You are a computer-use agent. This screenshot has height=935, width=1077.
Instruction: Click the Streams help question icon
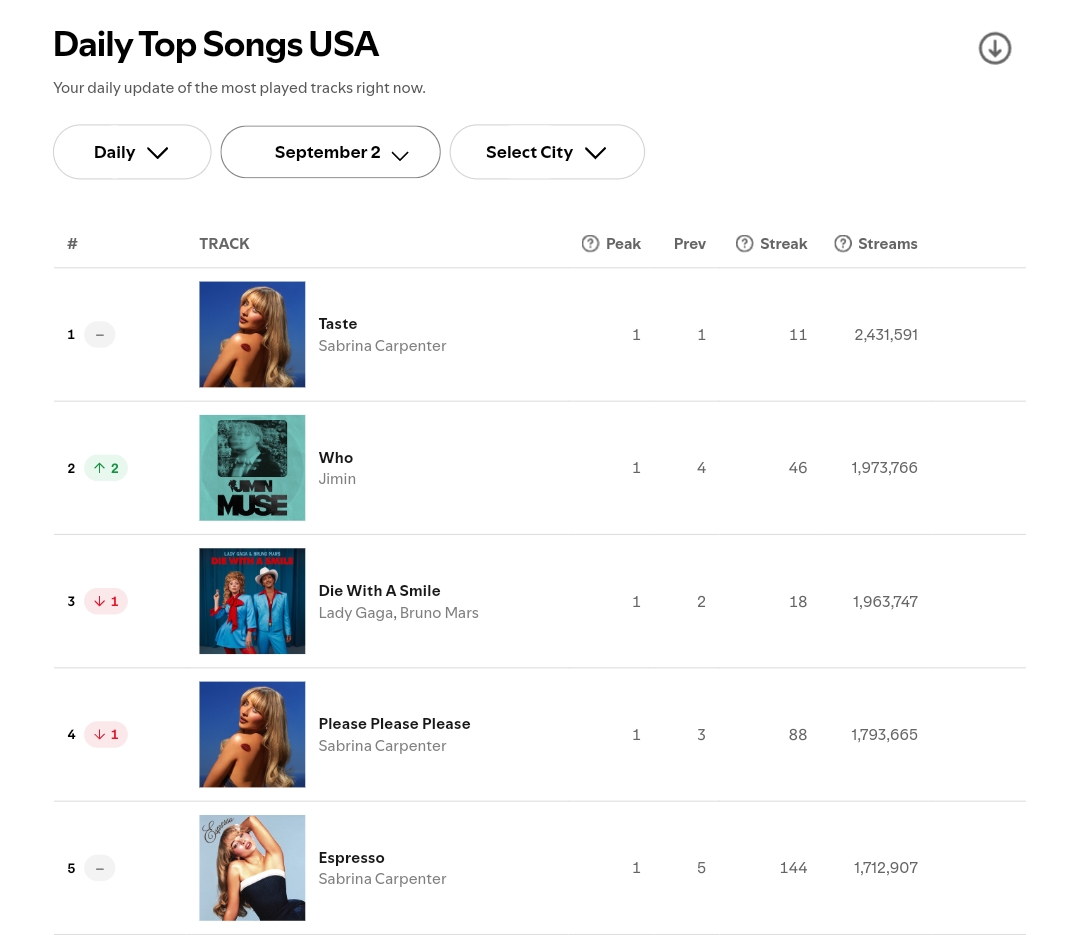click(843, 243)
